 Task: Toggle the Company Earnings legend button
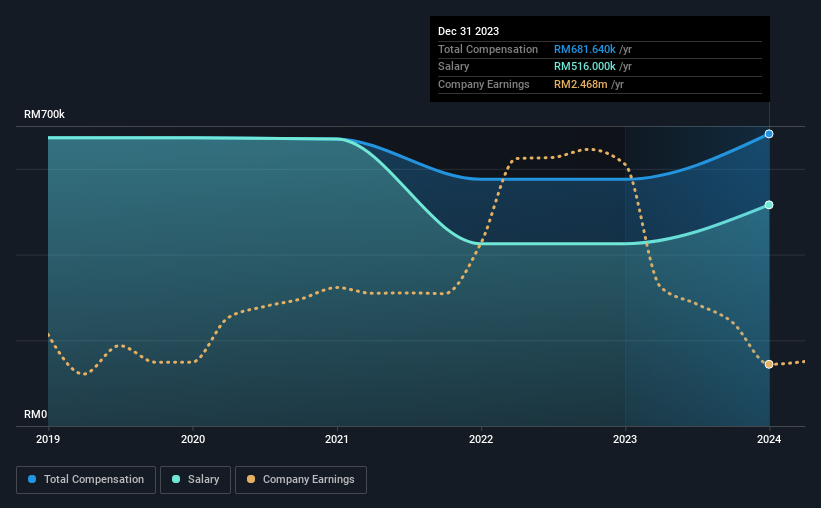(x=301, y=480)
